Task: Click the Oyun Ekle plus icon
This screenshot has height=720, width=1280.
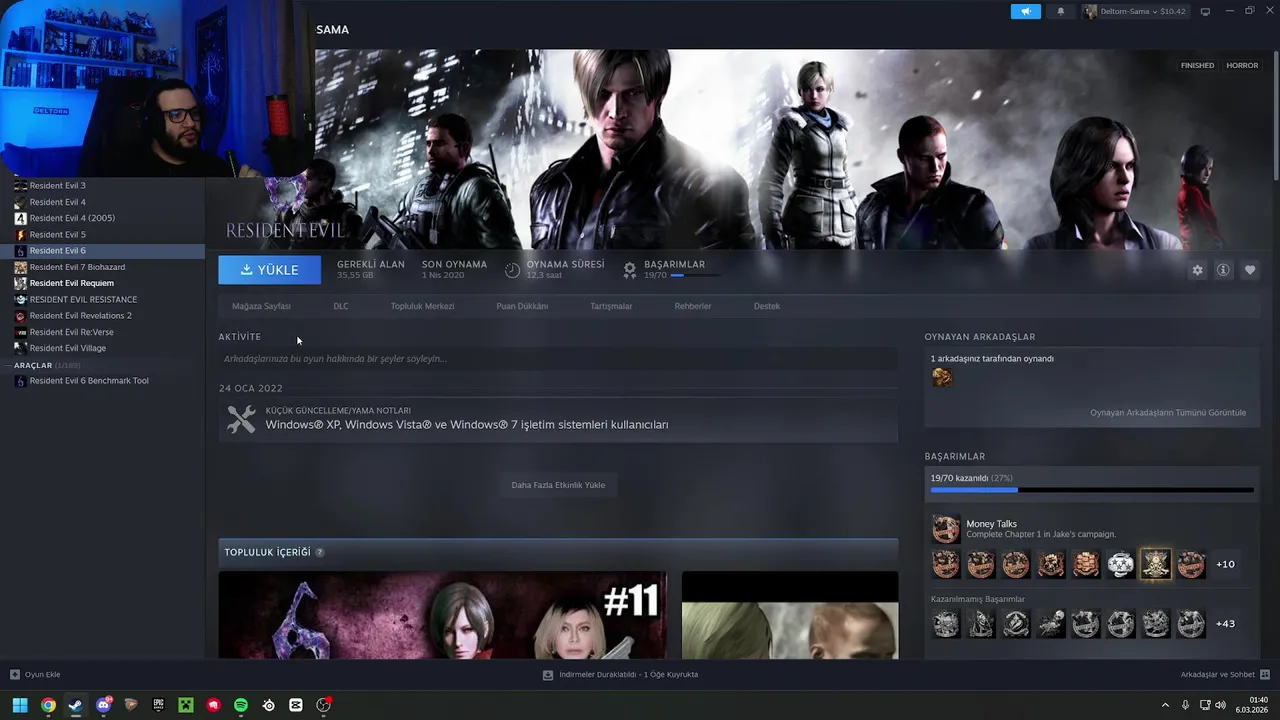Action: coord(14,675)
